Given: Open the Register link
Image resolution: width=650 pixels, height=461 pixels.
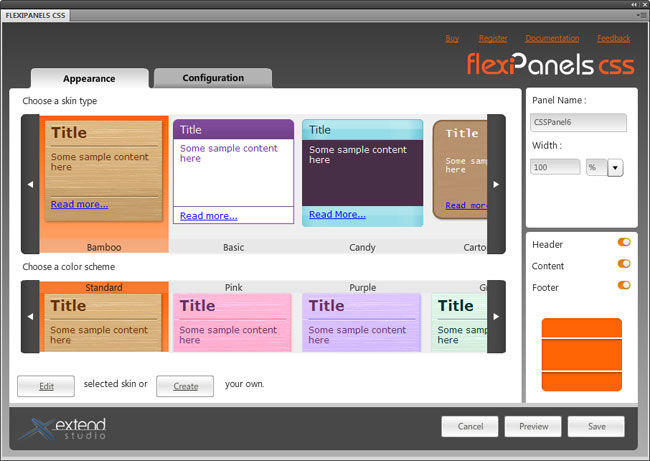Looking at the screenshot, I should coord(493,39).
